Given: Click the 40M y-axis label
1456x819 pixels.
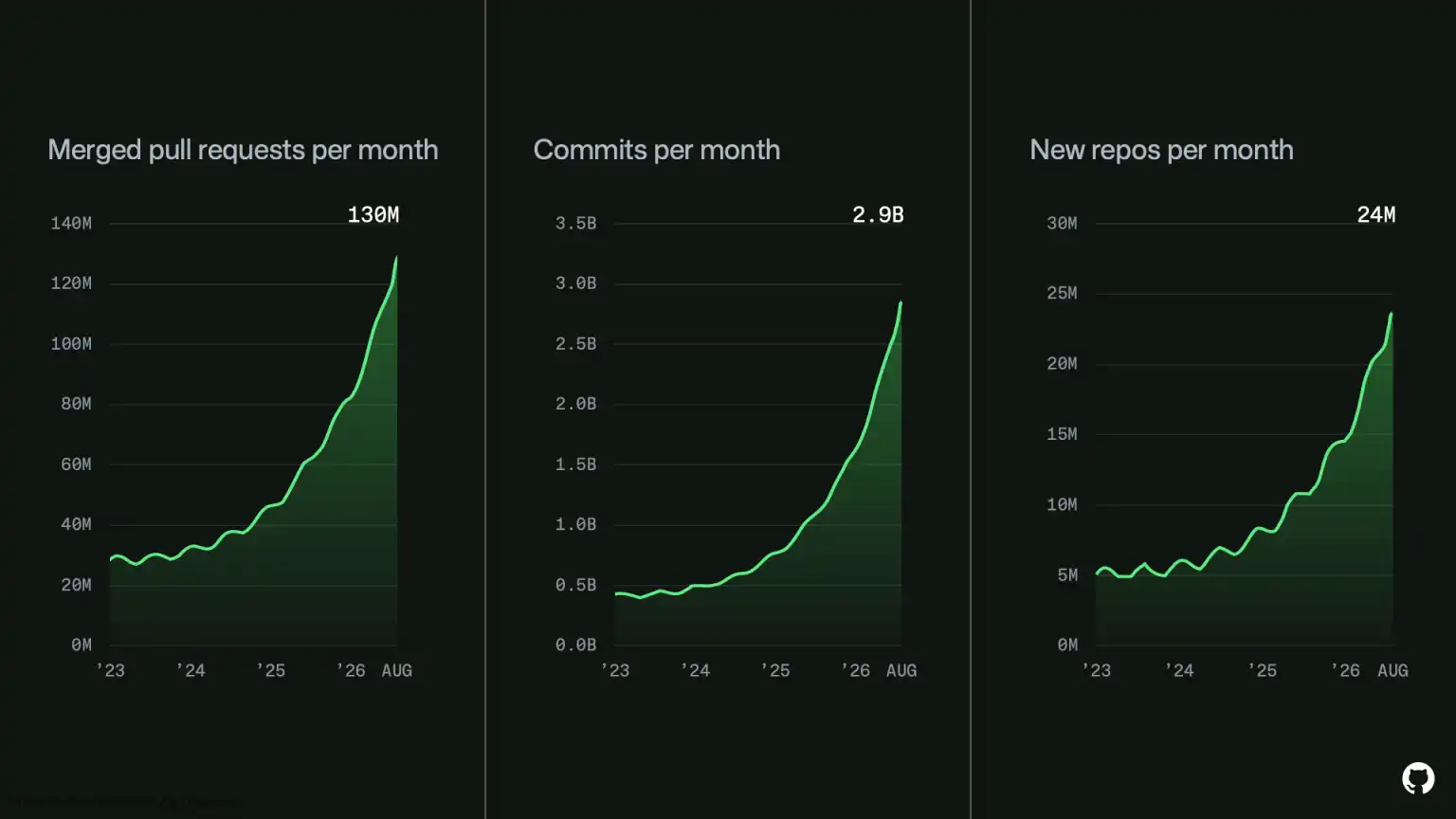Looking at the screenshot, I should click(x=76, y=524).
